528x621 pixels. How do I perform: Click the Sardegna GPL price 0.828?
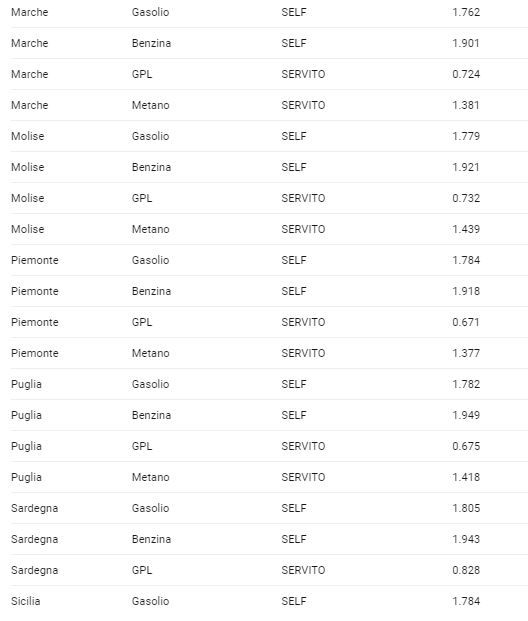pyautogui.click(x=466, y=570)
